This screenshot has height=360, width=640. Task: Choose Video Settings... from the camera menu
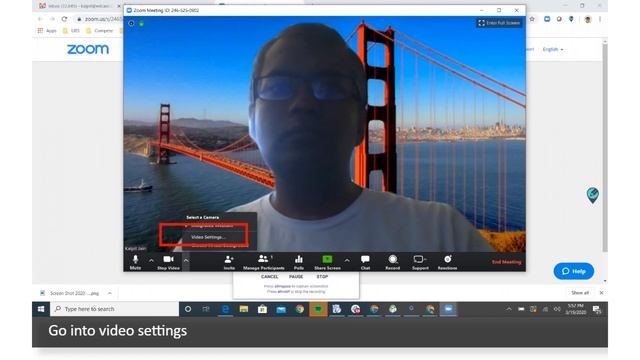(x=208, y=237)
